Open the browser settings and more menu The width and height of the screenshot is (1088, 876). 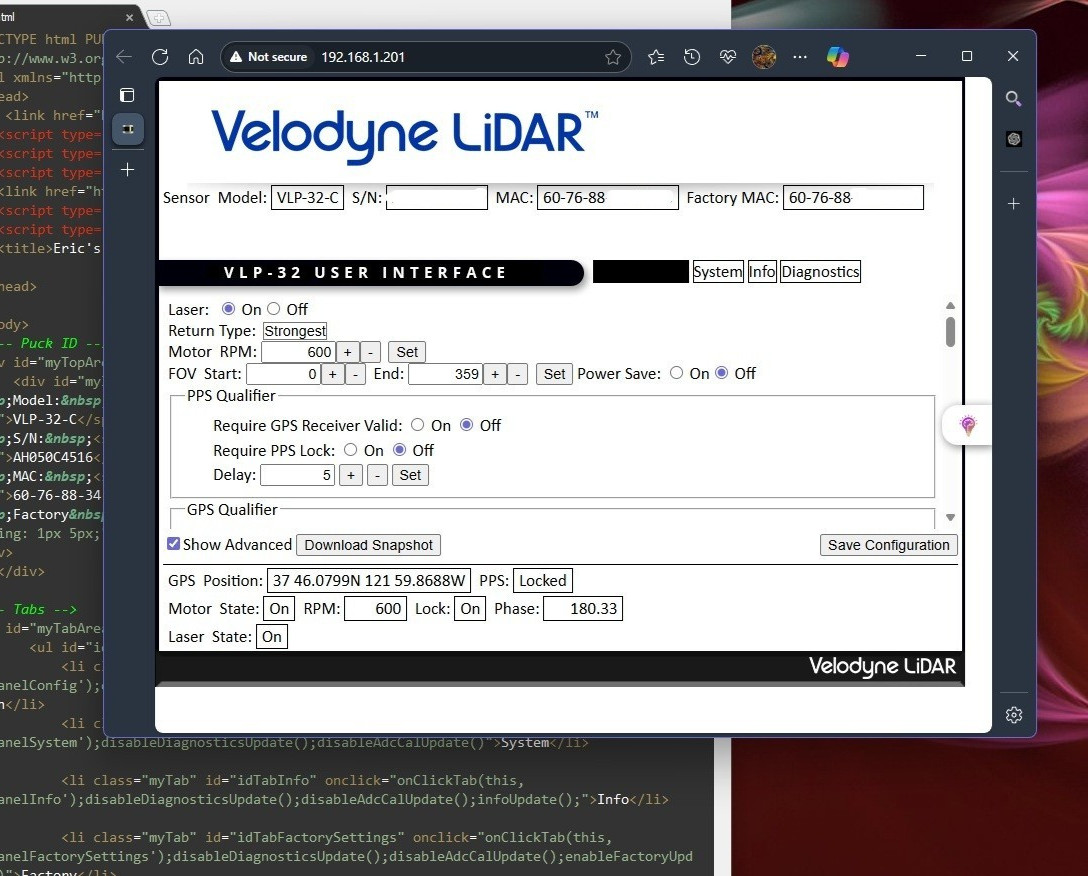(800, 57)
